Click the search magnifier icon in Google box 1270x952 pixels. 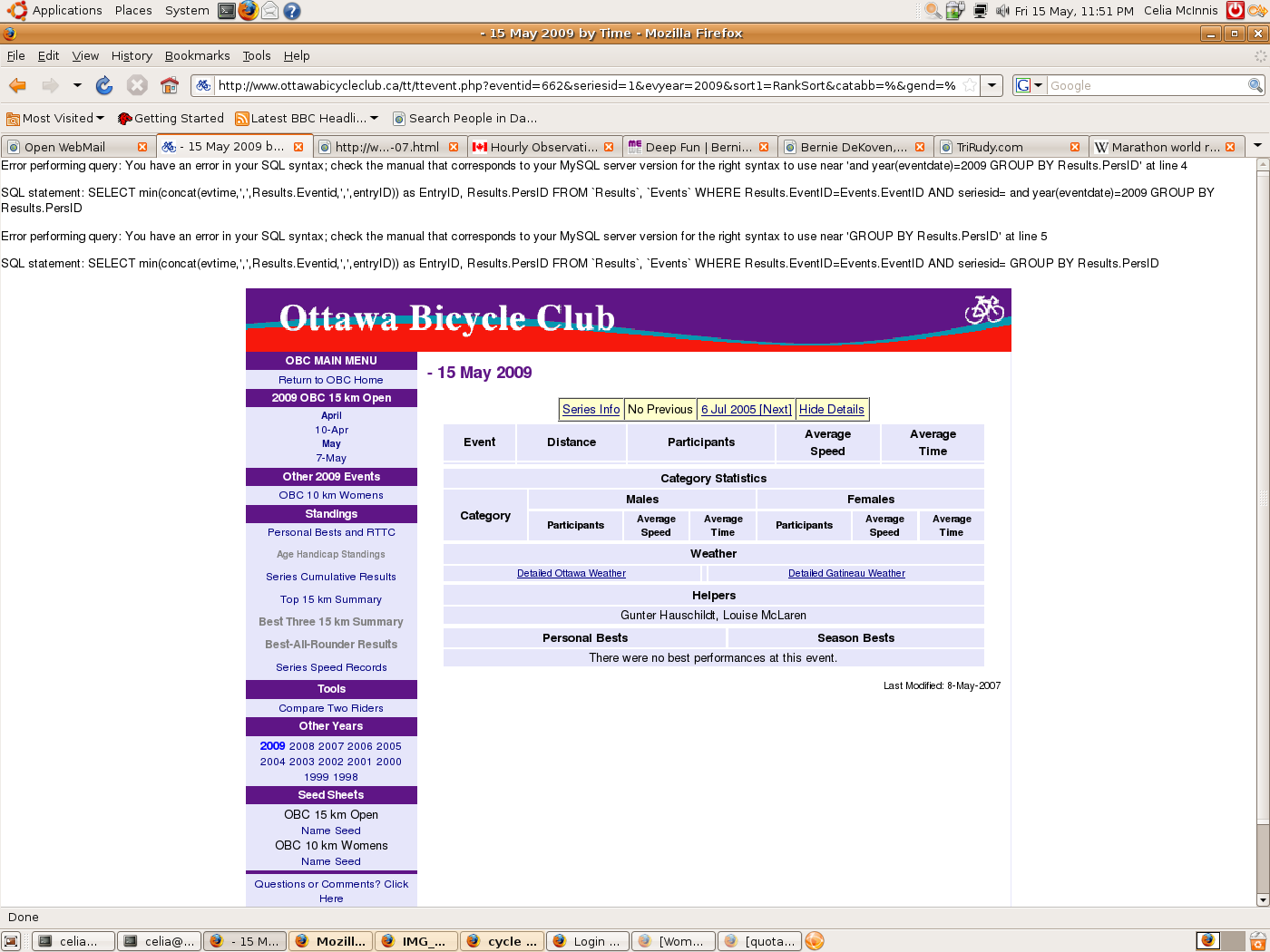(1255, 85)
